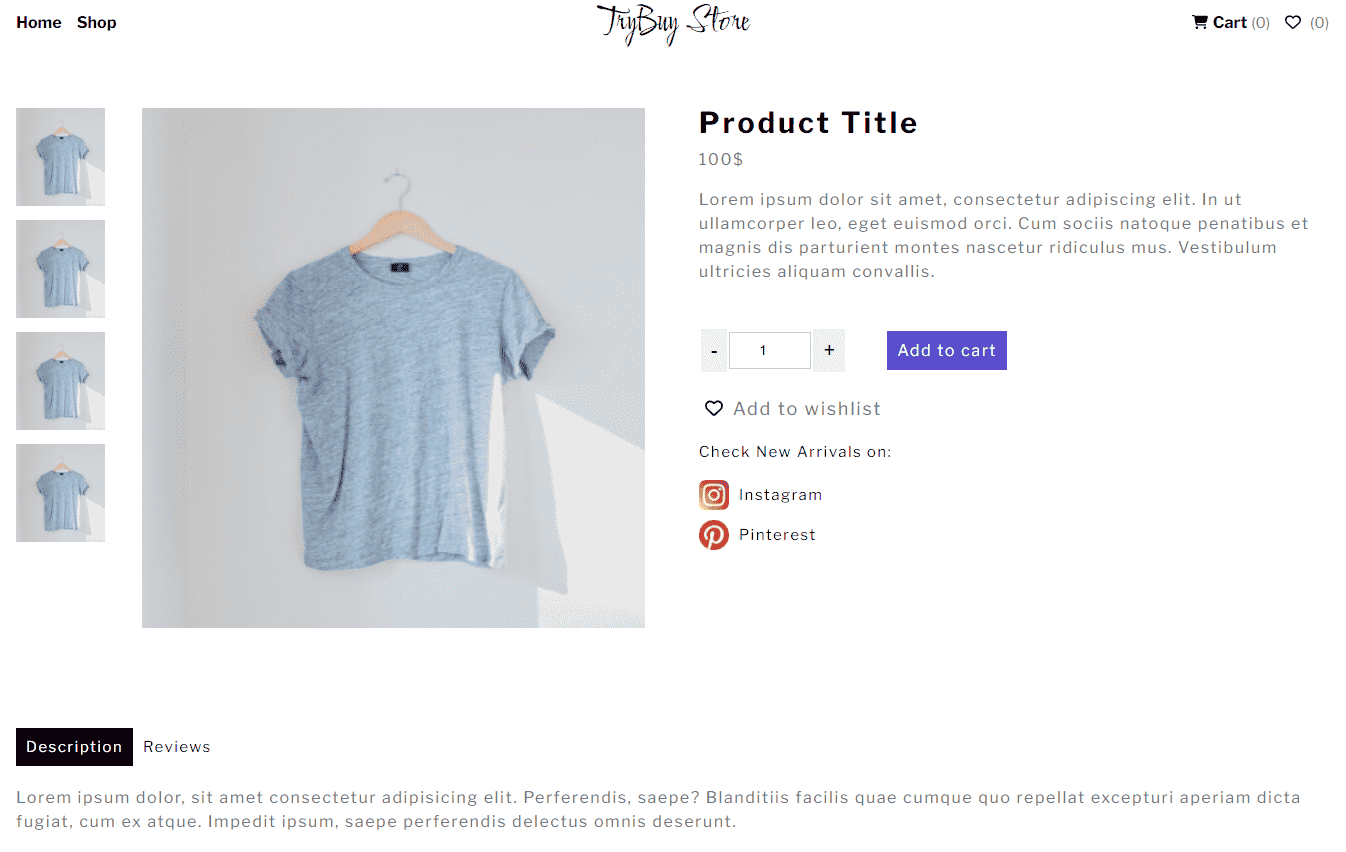Image resolution: width=1346 pixels, height=852 pixels.
Task: Click the Add to wishlist text link
Action: point(805,408)
